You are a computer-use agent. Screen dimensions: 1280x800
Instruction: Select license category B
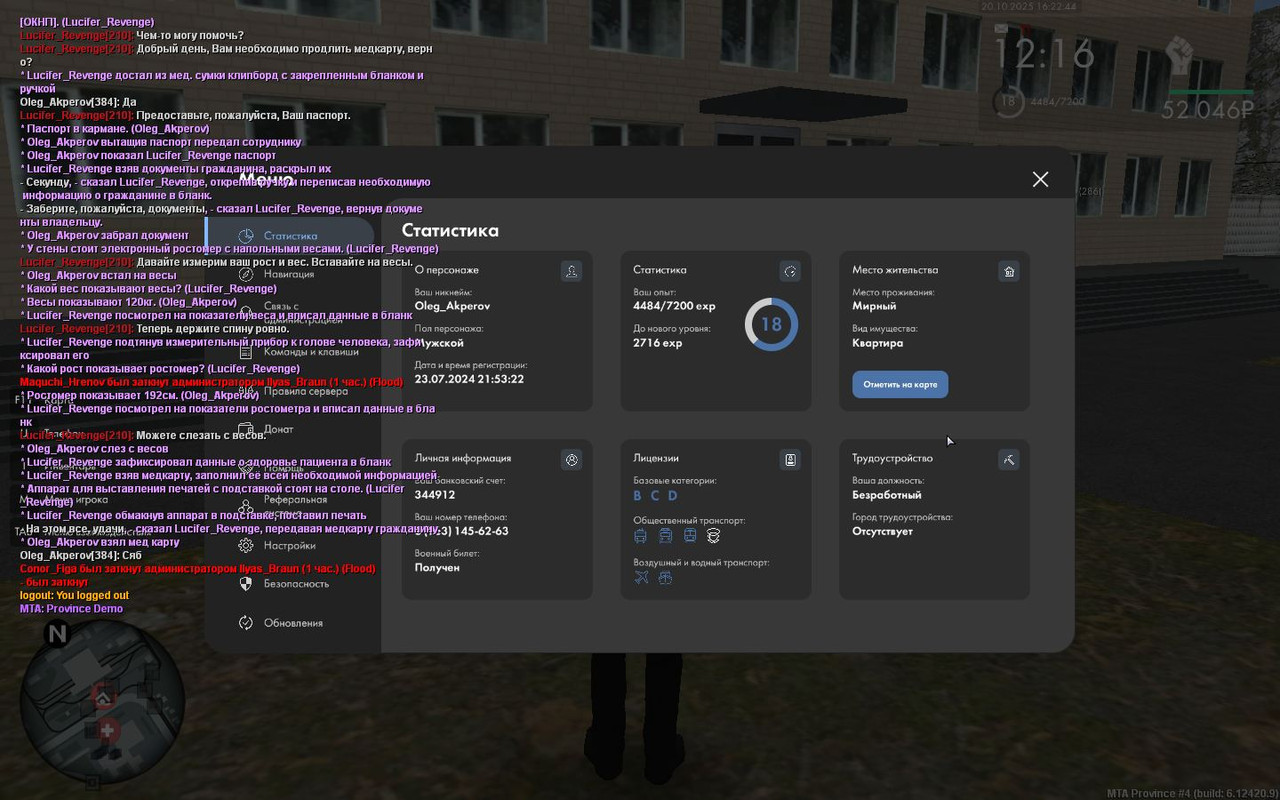(638, 496)
